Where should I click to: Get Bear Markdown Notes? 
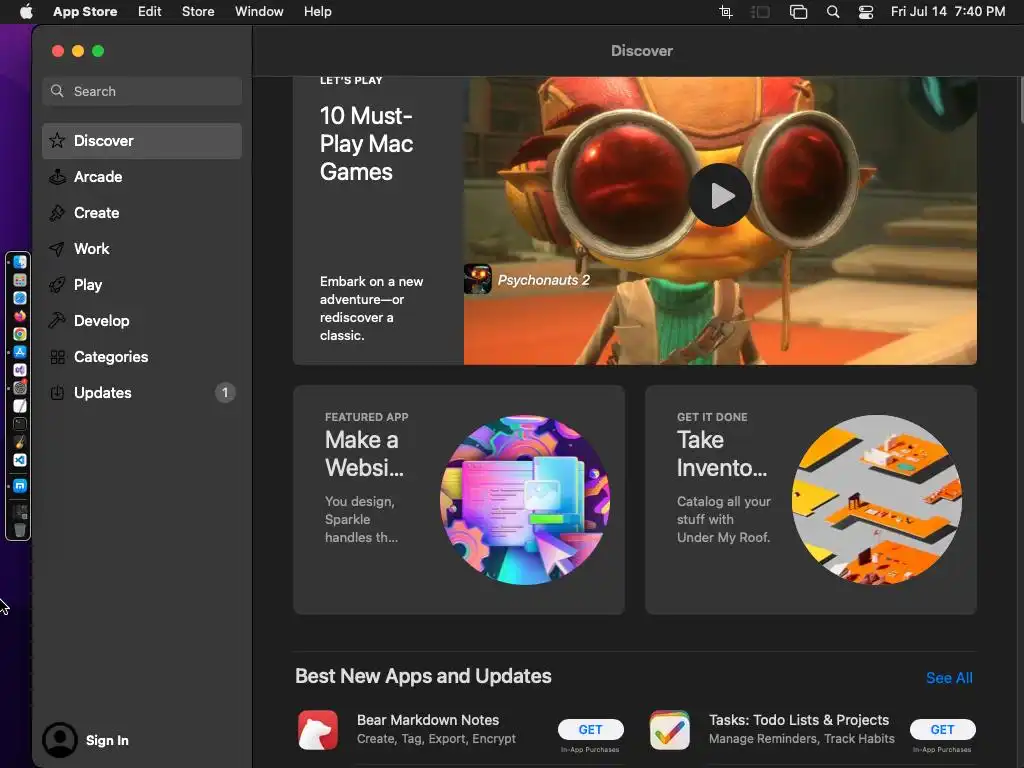pyautogui.click(x=590, y=729)
